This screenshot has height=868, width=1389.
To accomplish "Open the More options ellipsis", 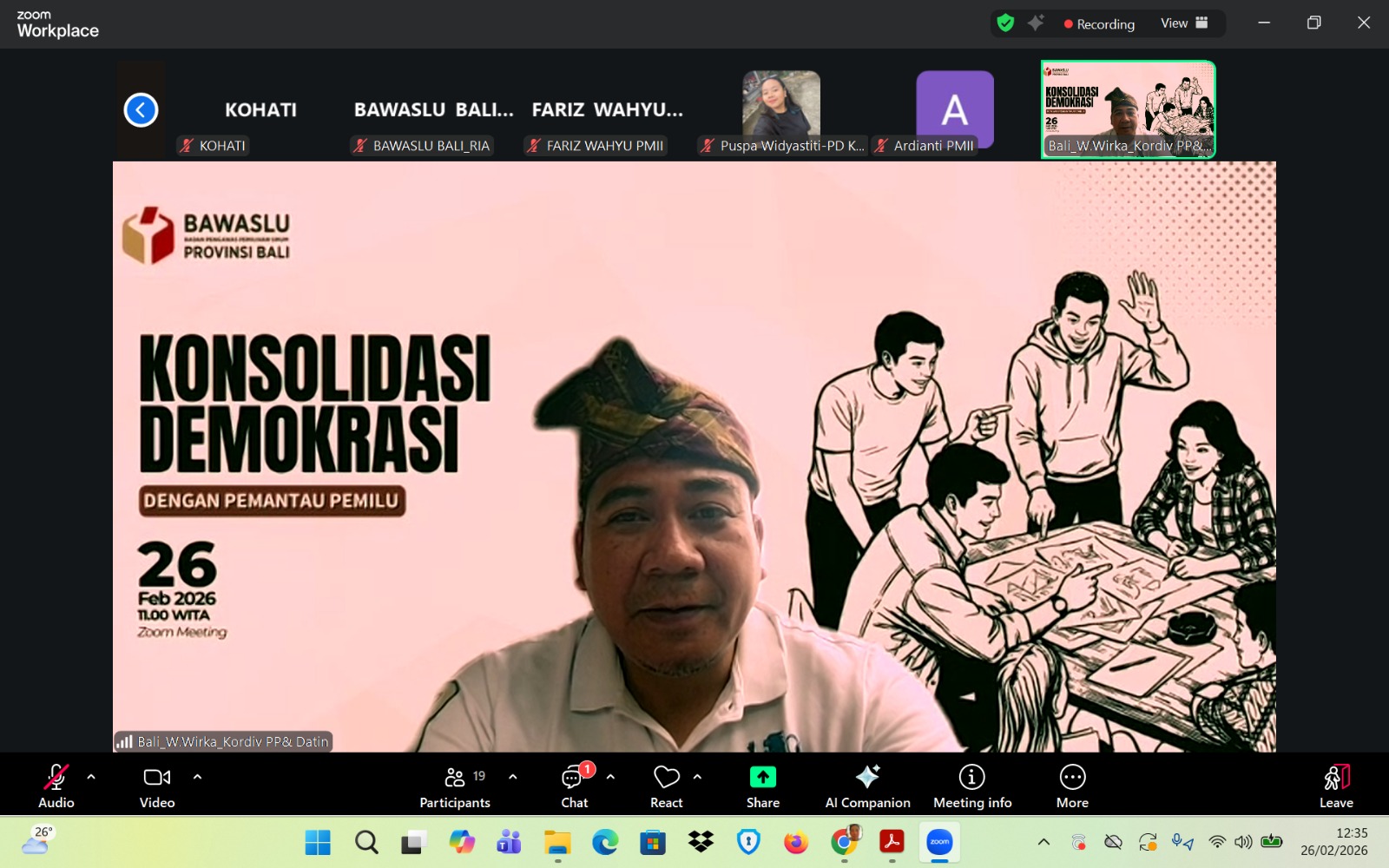I will point(1072,777).
